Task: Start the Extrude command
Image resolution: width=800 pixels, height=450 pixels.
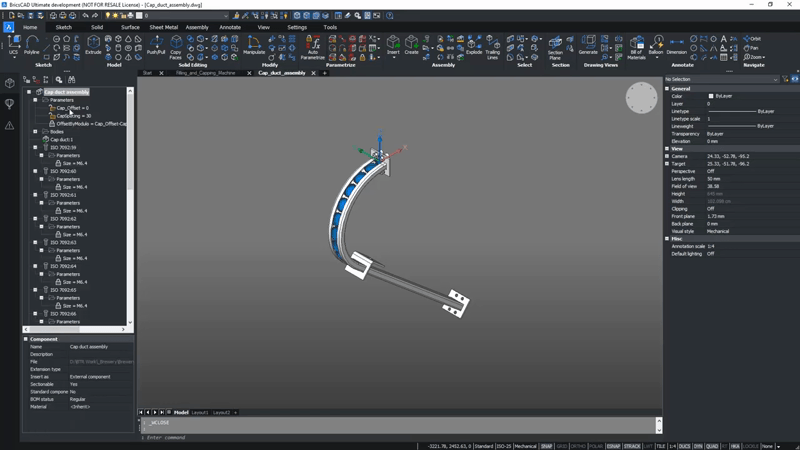Action: pyautogui.click(x=93, y=45)
